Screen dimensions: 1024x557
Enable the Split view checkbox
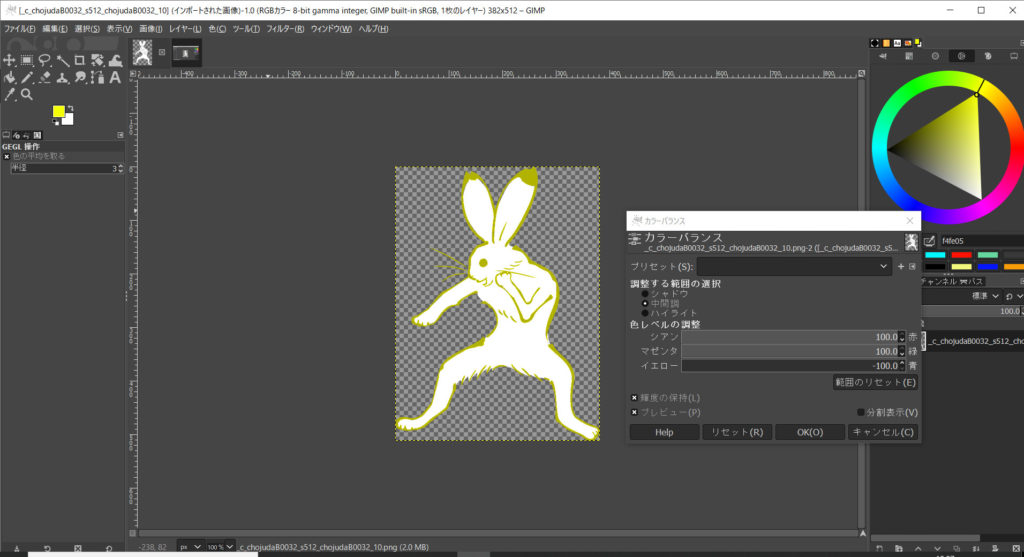click(861, 413)
